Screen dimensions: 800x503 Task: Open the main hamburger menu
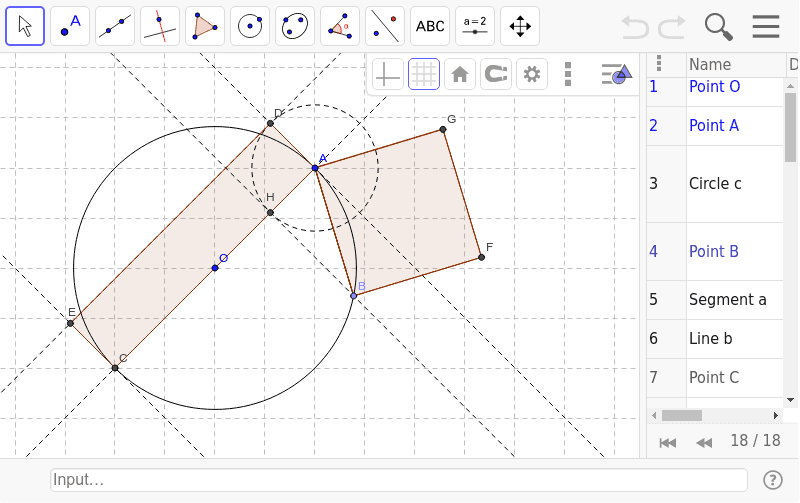tap(766, 27)
